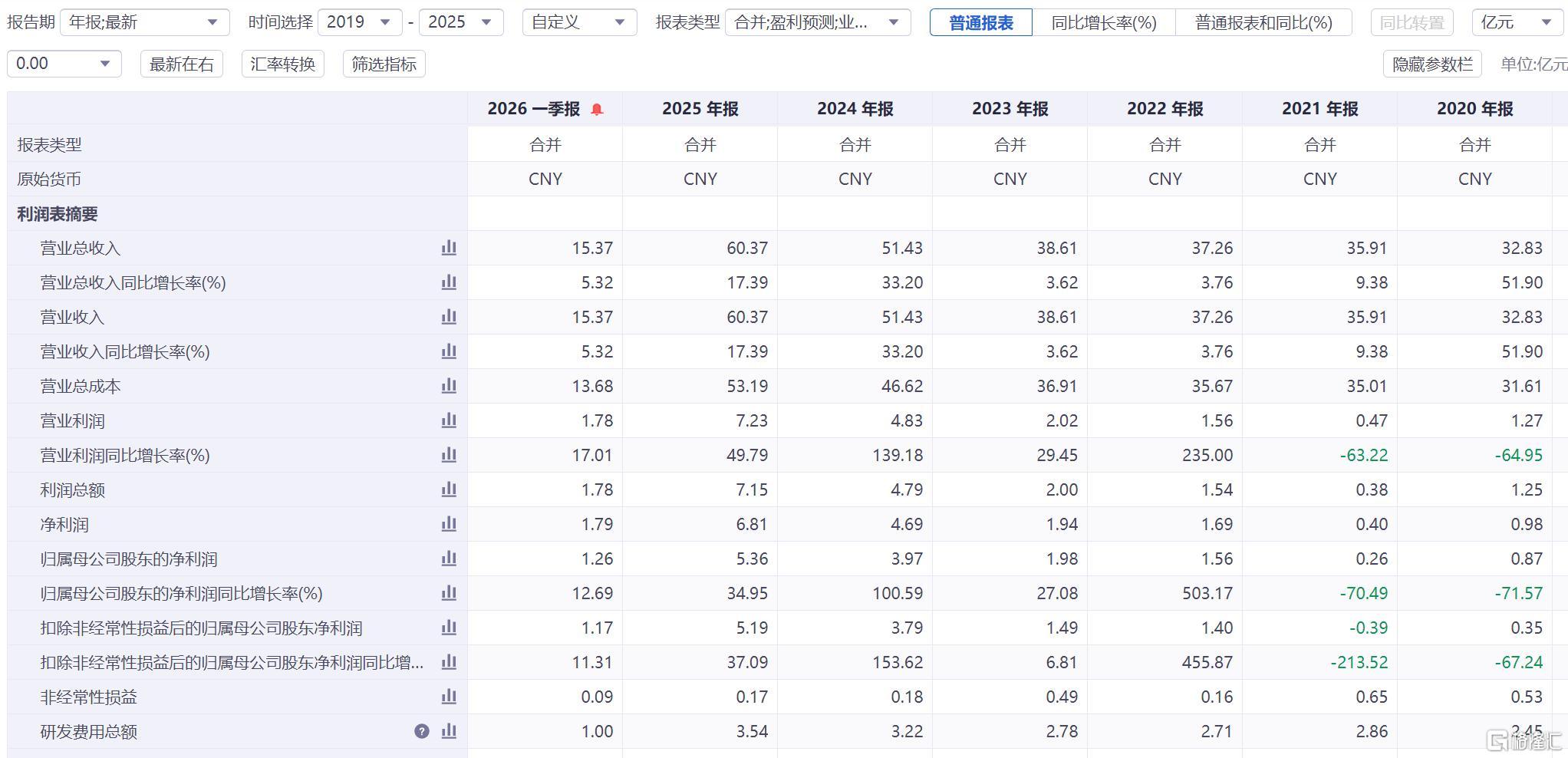
Task: Open chart icon for 归属母公司股东的净利润 row
Action: pos(449,559)
